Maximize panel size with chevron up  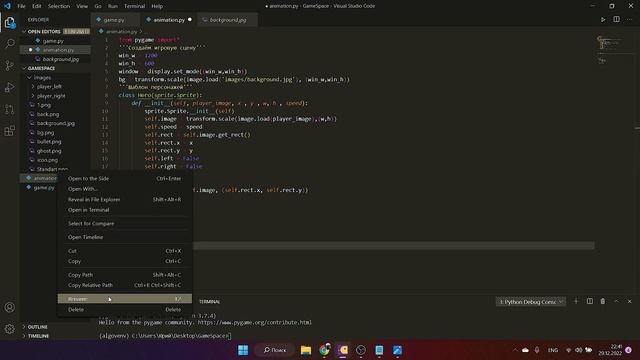point(616,301)
